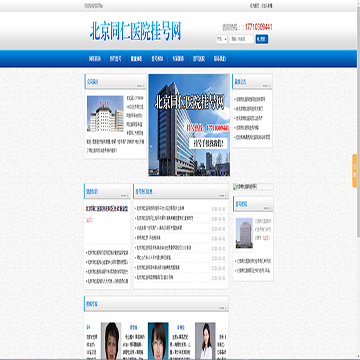Click the doctor portrait with blue background
Viewport: 360px width, 360px height.
tap(158, 340)
